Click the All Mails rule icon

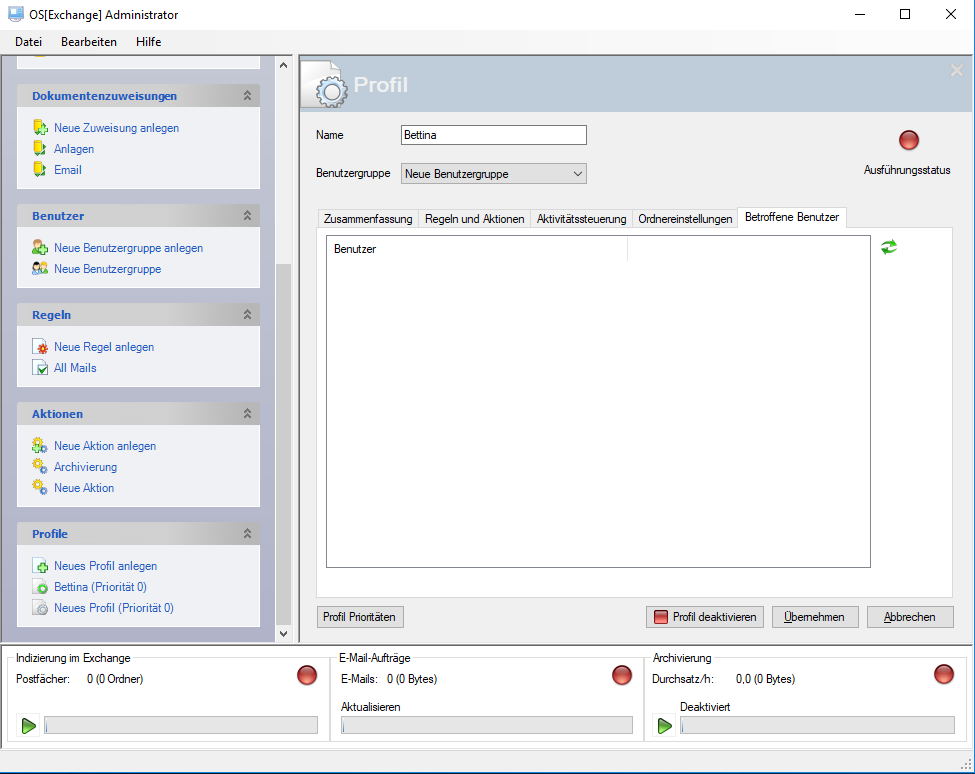[x=40, y=368]
